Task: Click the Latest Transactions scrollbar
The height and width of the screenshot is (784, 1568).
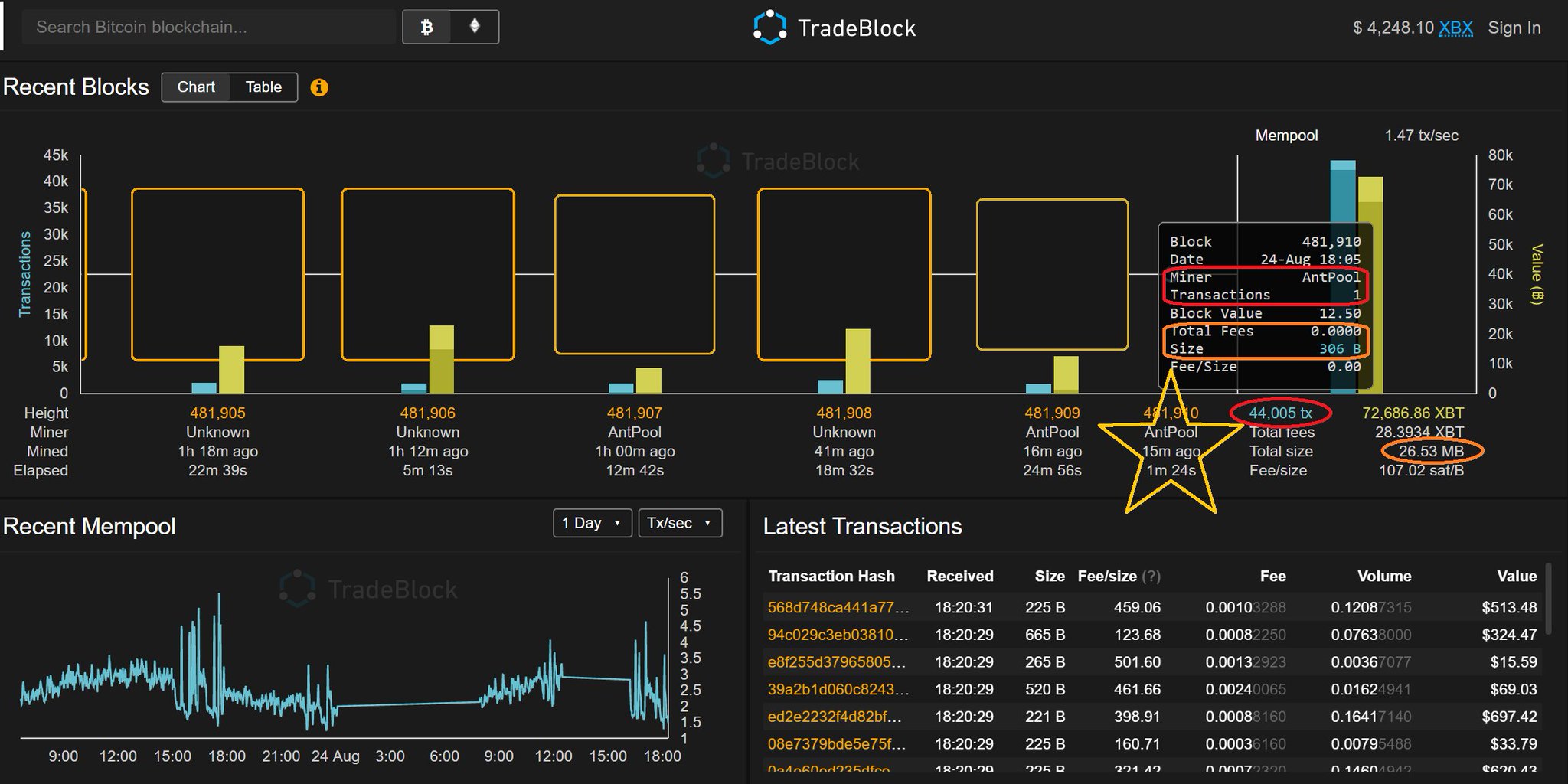Action: pyautogui.click(x=1549, y=599)
